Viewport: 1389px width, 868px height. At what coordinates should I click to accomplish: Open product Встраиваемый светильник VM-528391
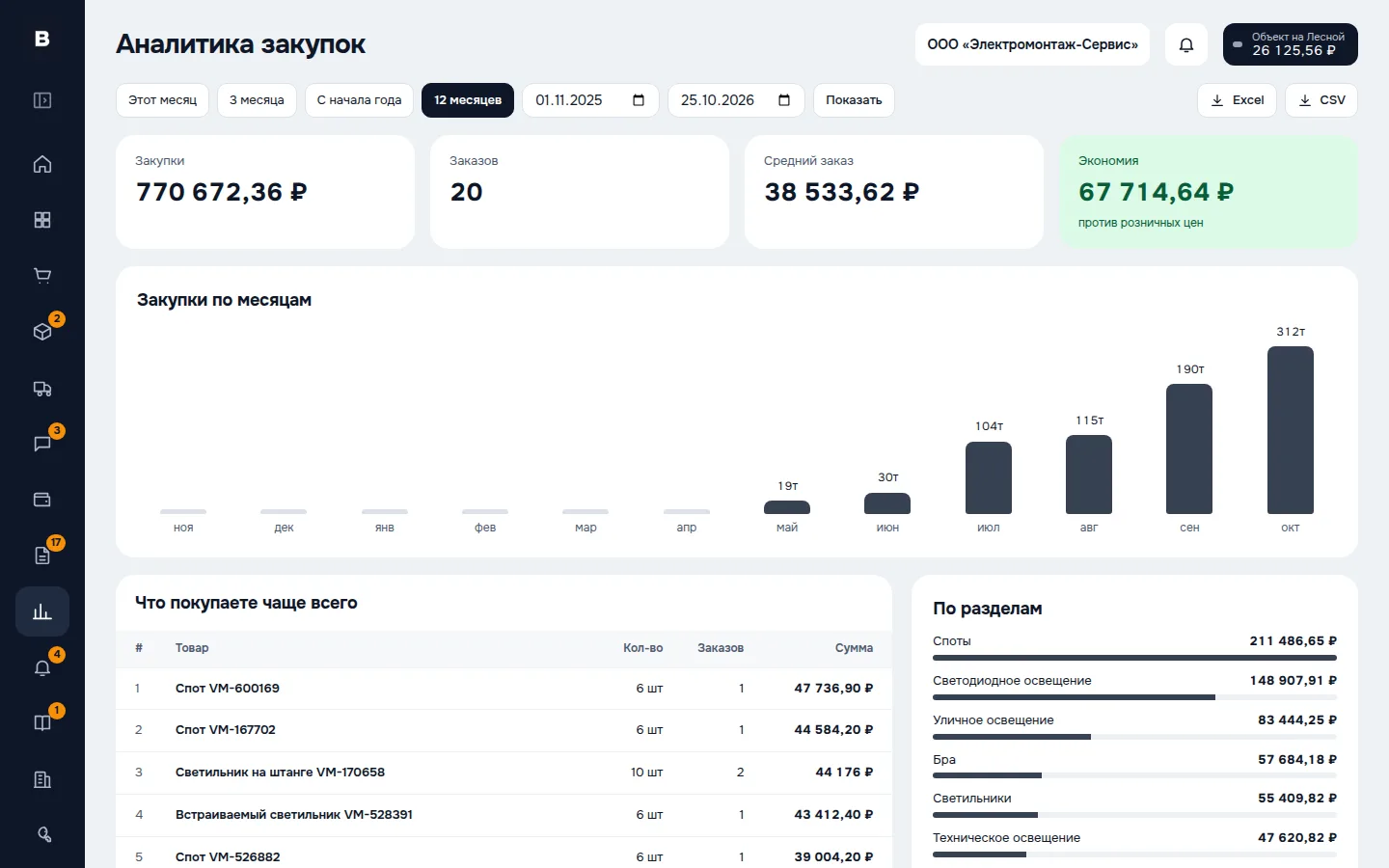point(294,815)
